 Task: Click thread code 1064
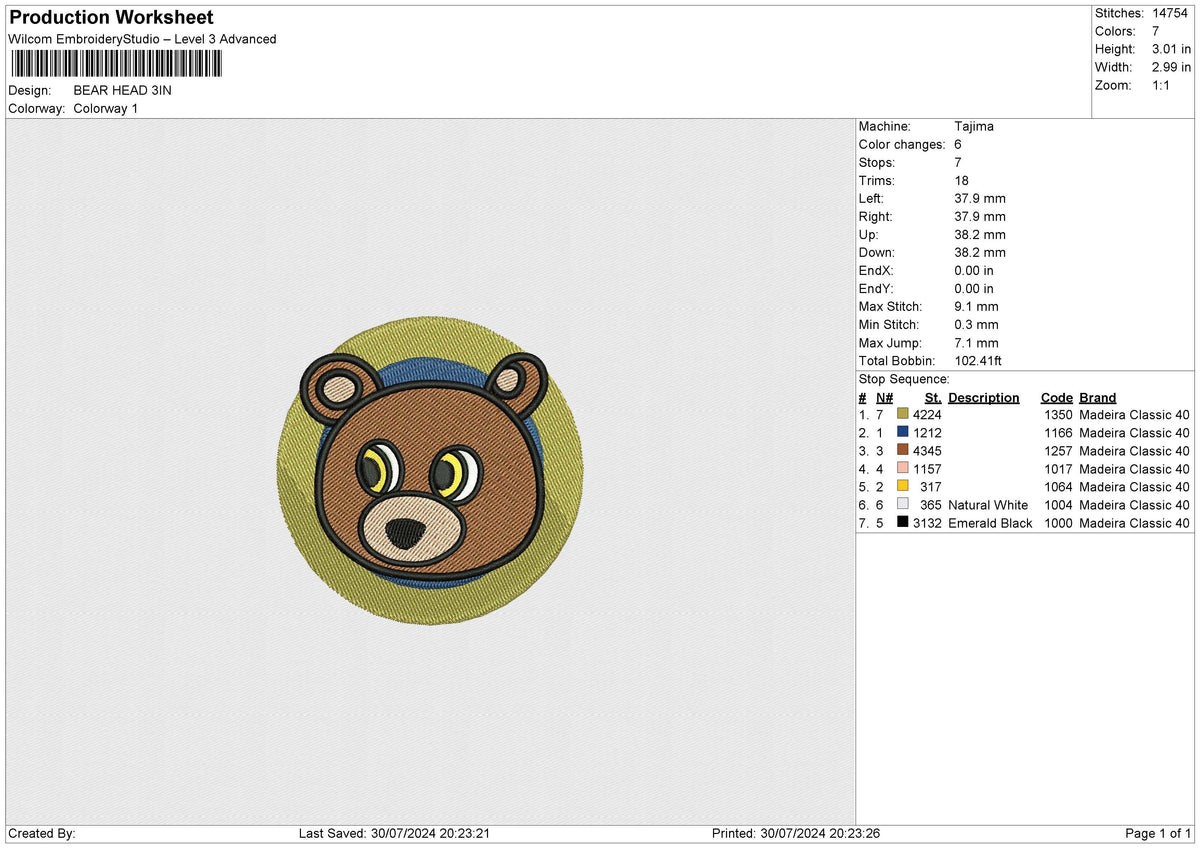[x=1058, y=487]
